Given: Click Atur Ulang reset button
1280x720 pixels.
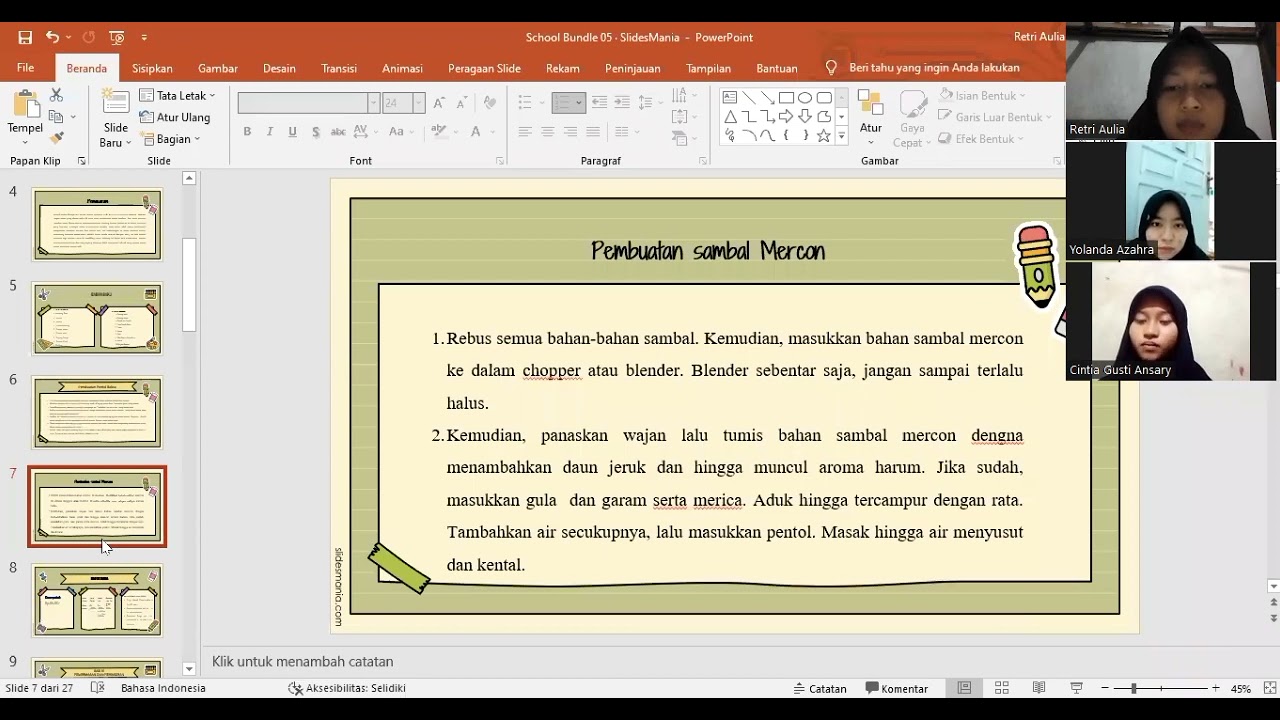Looking at the screenshot, I should (175, 117).
